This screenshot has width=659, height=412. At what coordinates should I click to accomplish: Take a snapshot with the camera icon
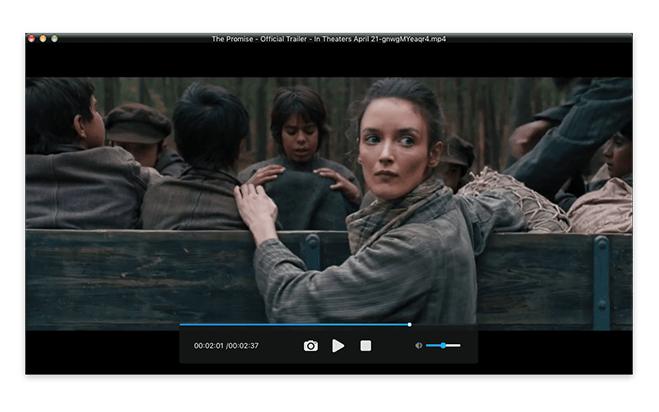point(311,346)
